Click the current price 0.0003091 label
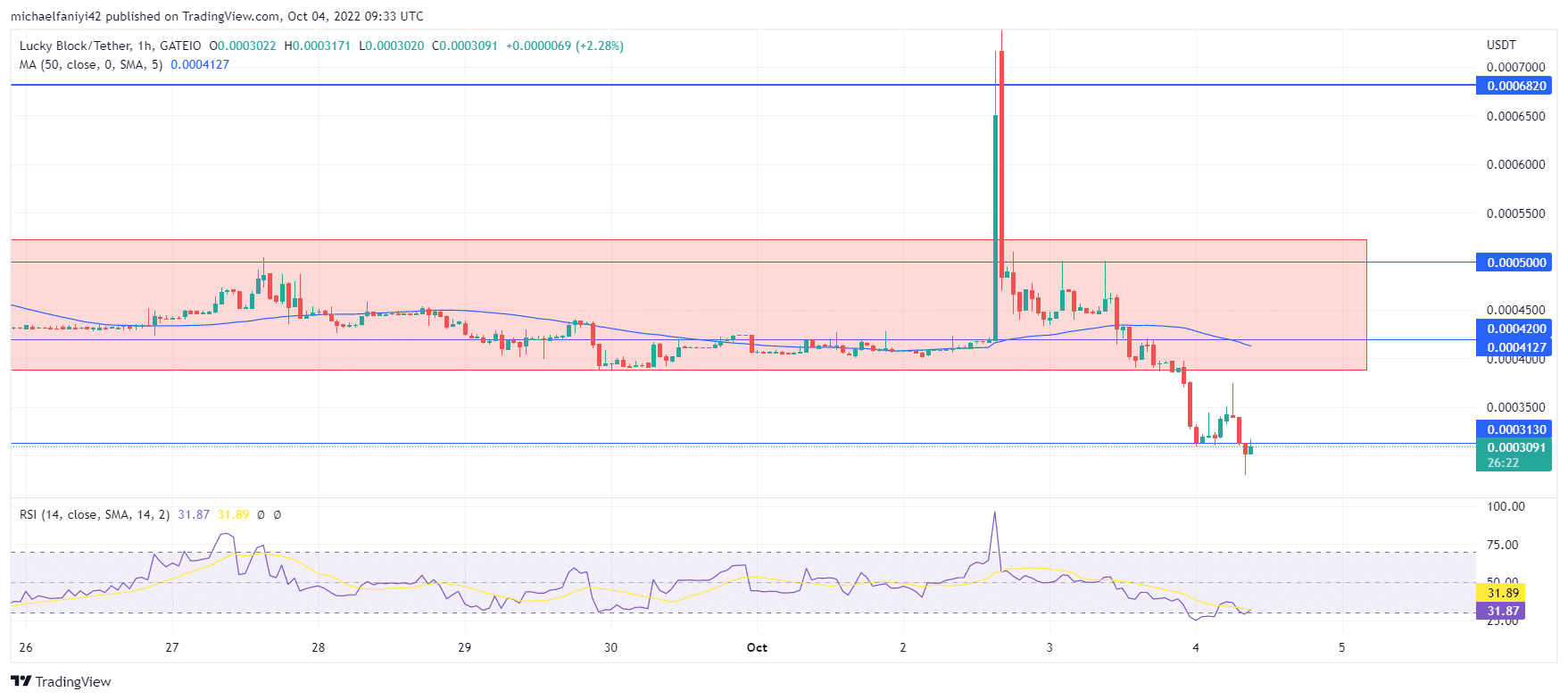1568x700 pixels. (1514, 447)
